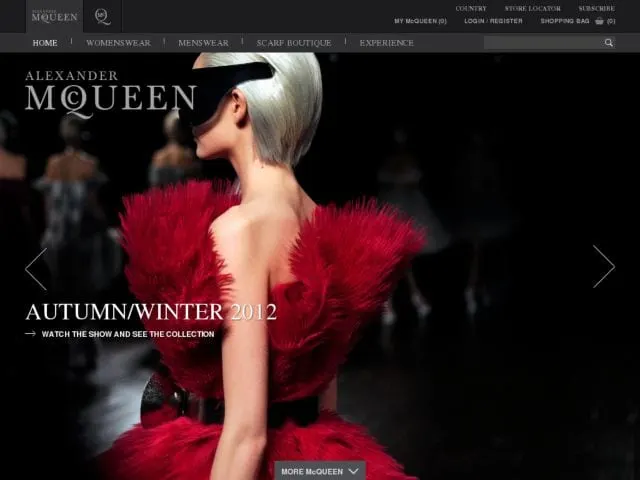Screen dimensions: 640x480
Task: Go to previous slide with left arrow
Action: pyautogui.click(x=36, y=269)
